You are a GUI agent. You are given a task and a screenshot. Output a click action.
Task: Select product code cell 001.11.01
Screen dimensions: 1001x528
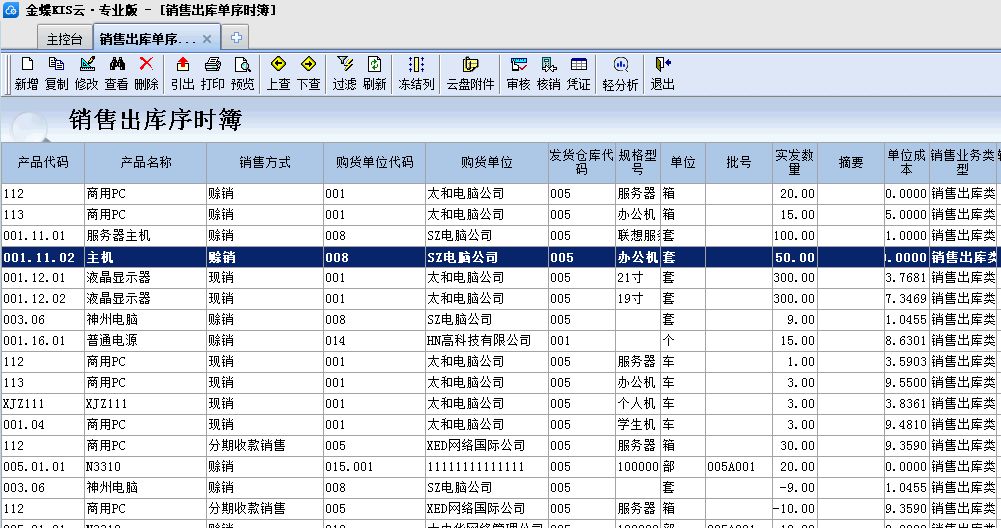point(43,236)
